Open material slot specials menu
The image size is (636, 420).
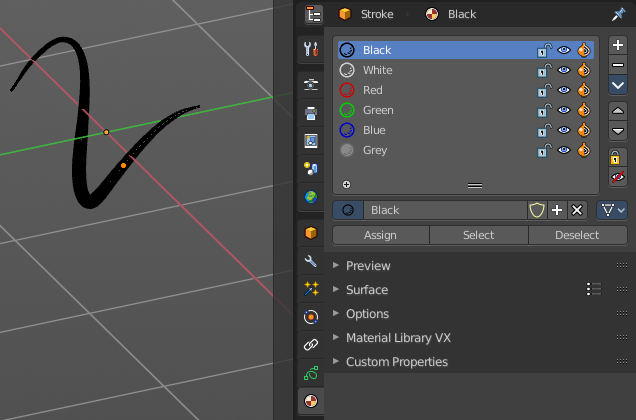coord(618,85)
